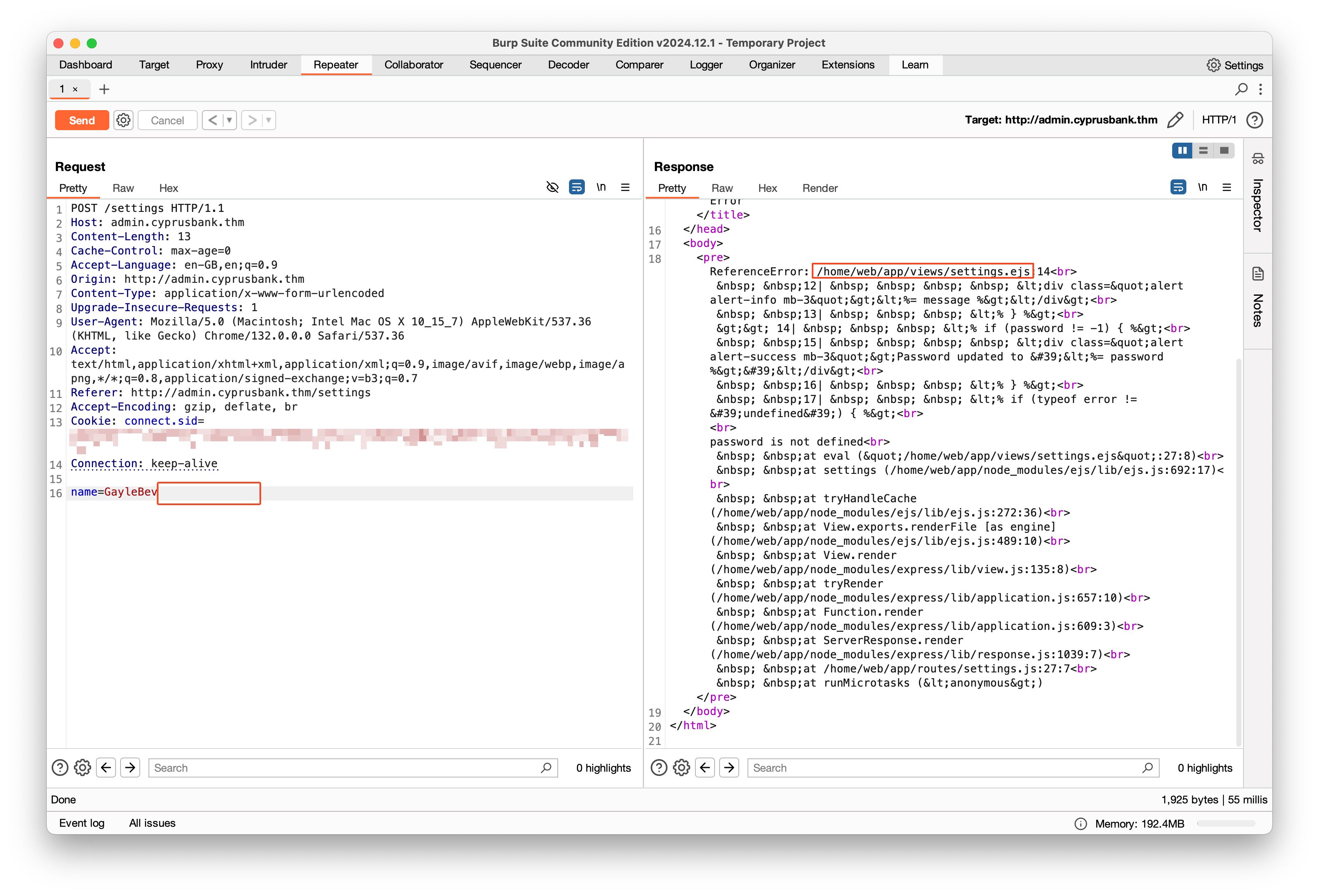The height and width of the screenshot is (896, 1319).
Task: Click the POST /settings HTTP/1.1 line
Action: 148,208
